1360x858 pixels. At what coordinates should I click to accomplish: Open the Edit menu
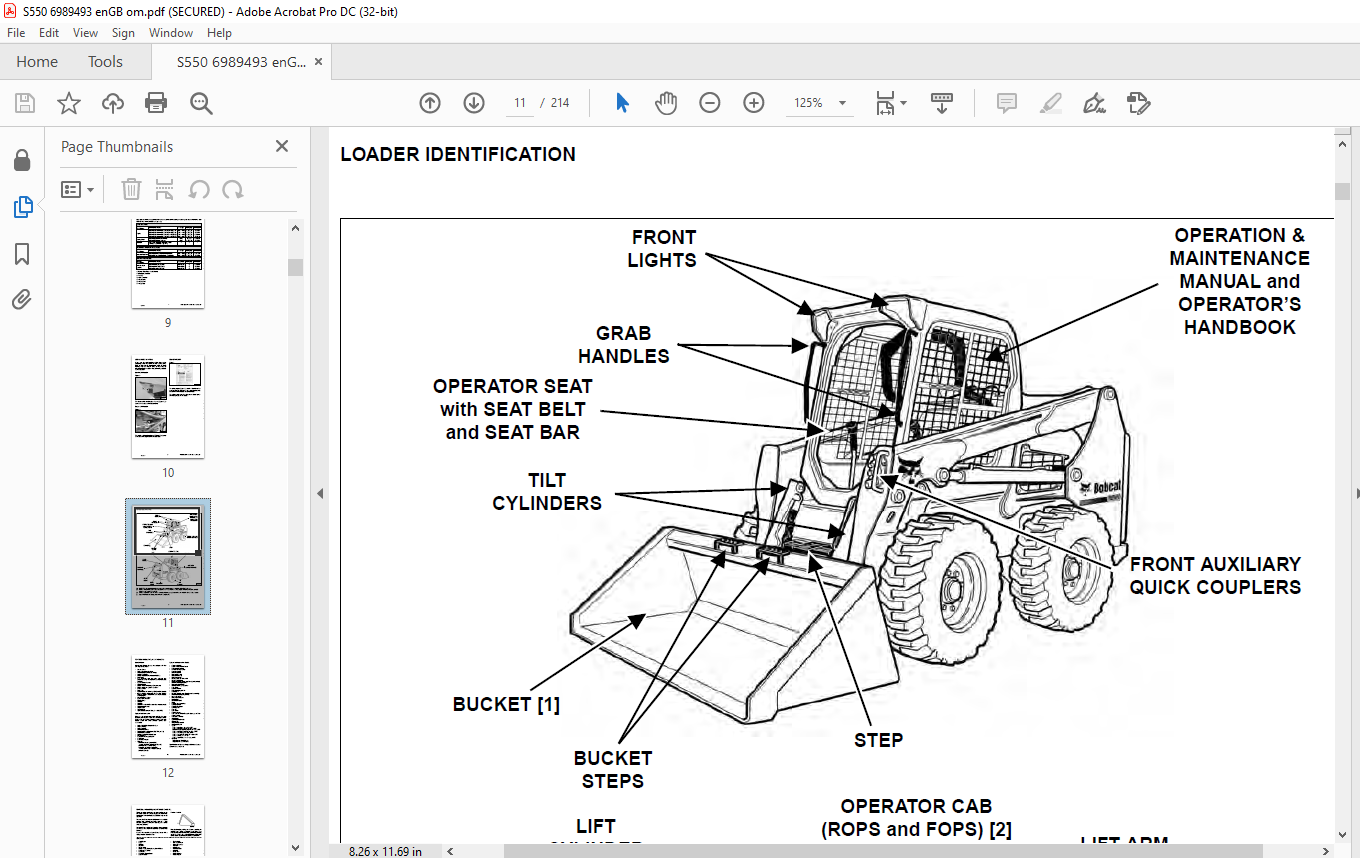click(49, 33)
